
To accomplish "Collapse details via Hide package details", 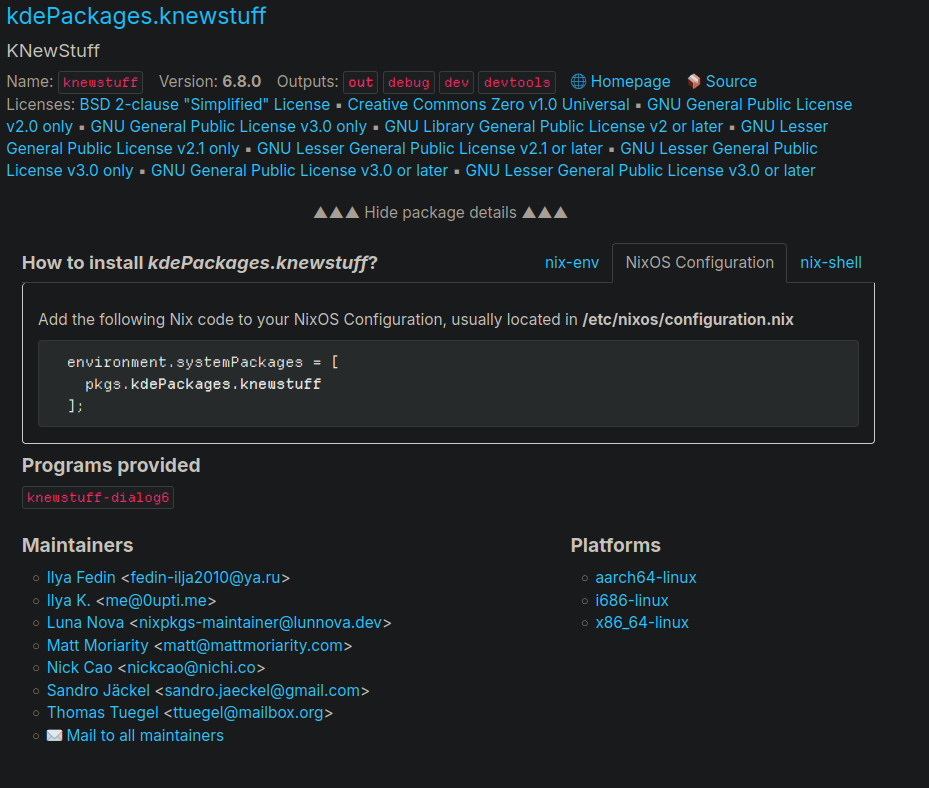I will (440, 213).
